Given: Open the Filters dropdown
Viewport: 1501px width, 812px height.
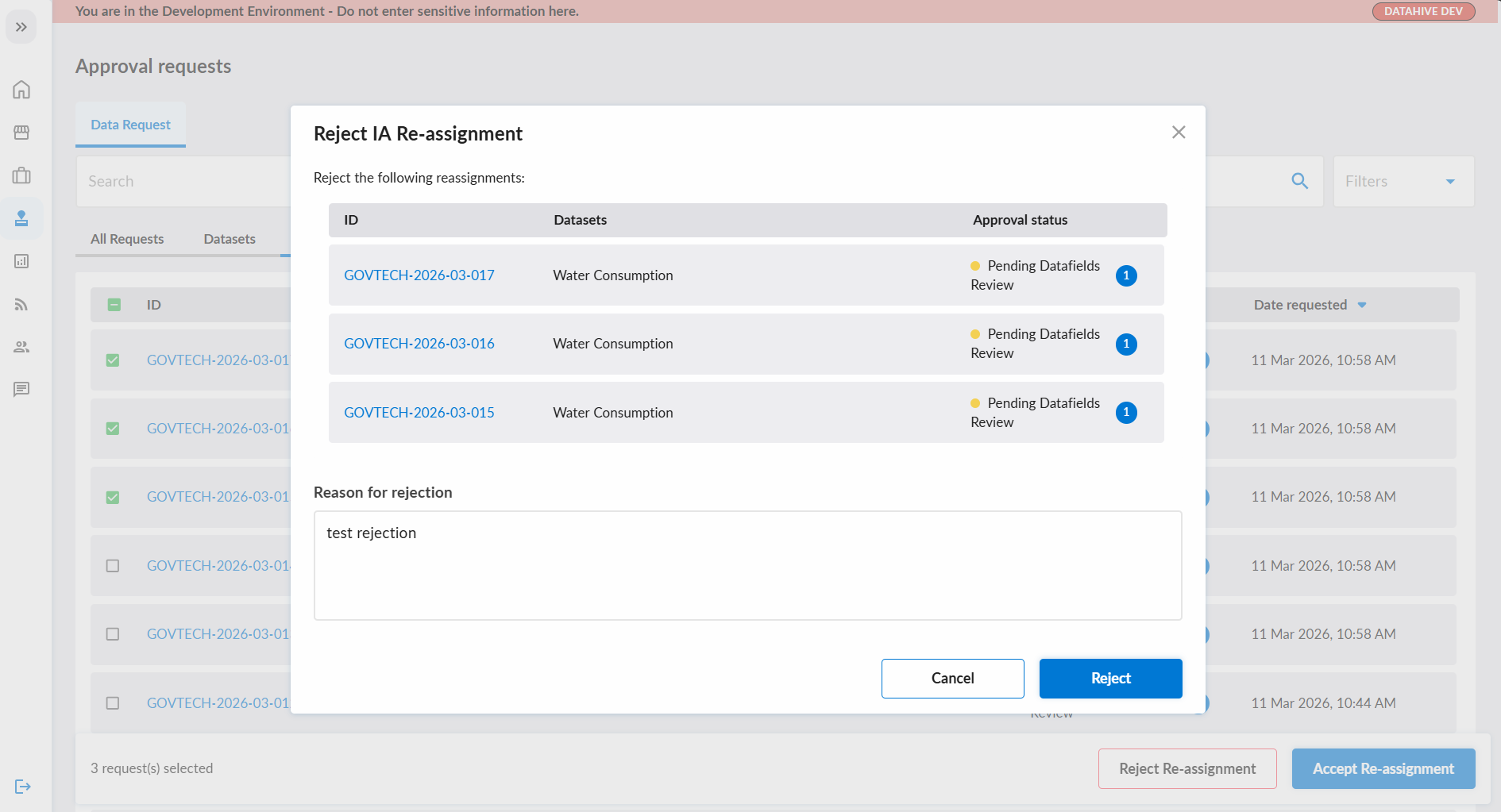Looking at the screenshot, I should click(1403, 181).
